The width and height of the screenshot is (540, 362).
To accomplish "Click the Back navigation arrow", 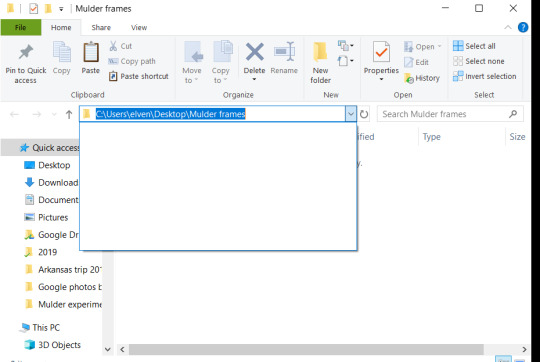I will (x=14, y=114).
